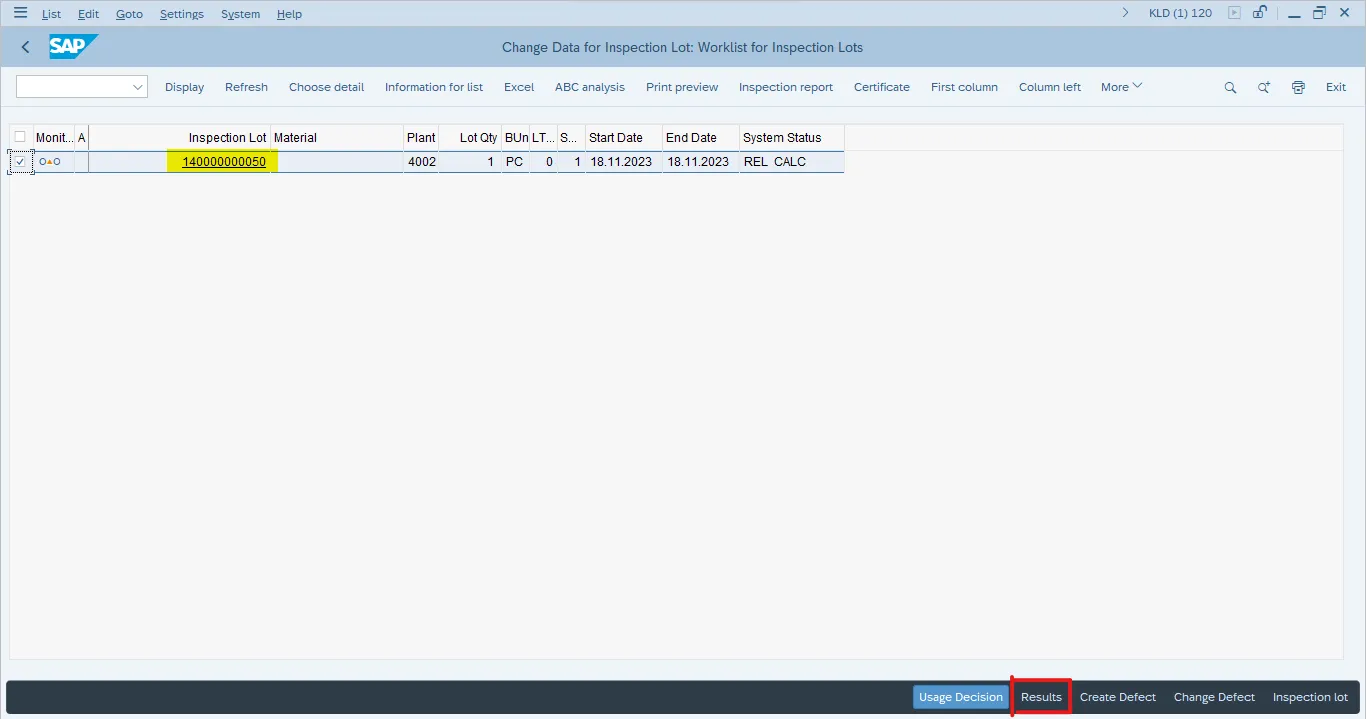Click the ABC analysis toolbar button
This screenshot has height=719, width=1366.
tap(589, 87)
